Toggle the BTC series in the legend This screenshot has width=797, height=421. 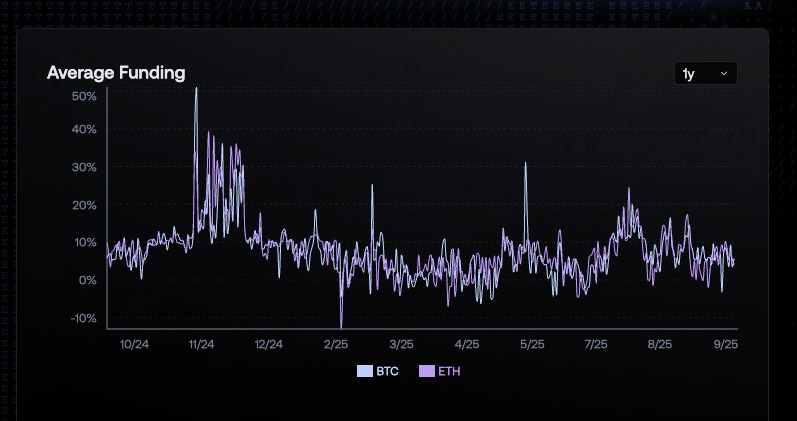click(x=378, y=371)
